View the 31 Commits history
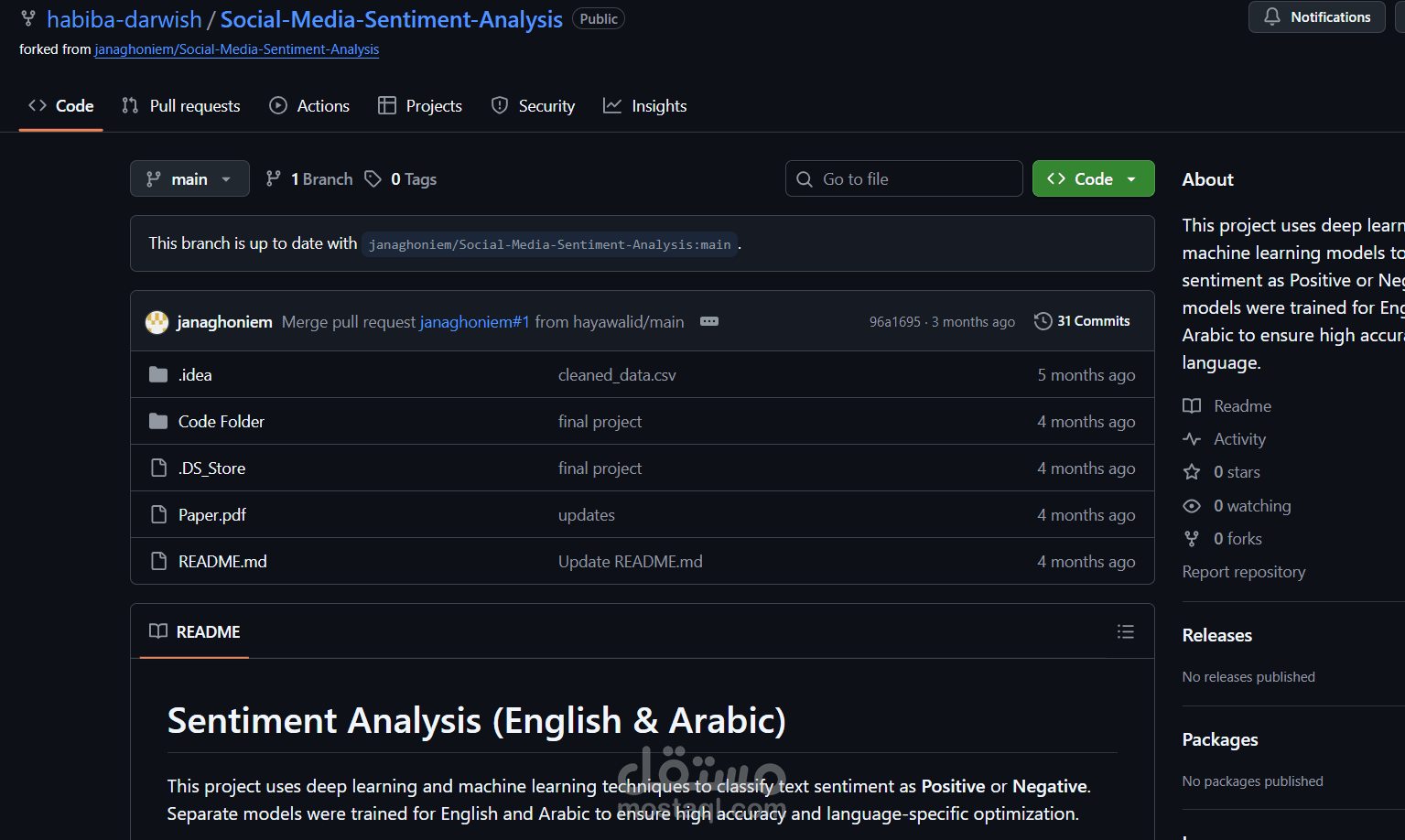This screenshot has height=840, width=1405. 1083,321
